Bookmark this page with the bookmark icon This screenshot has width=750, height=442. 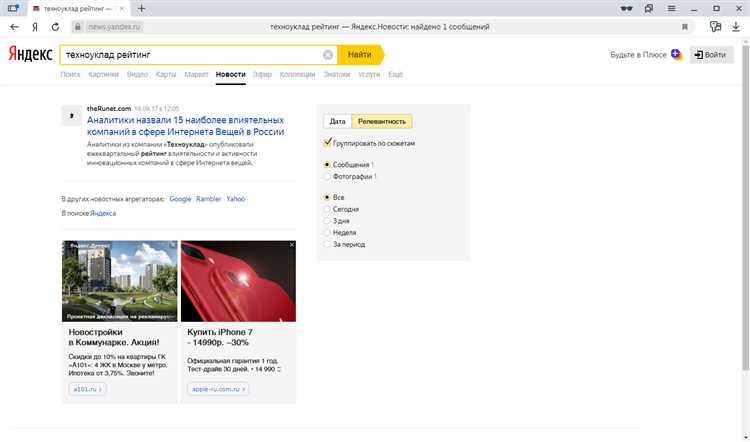684,27
